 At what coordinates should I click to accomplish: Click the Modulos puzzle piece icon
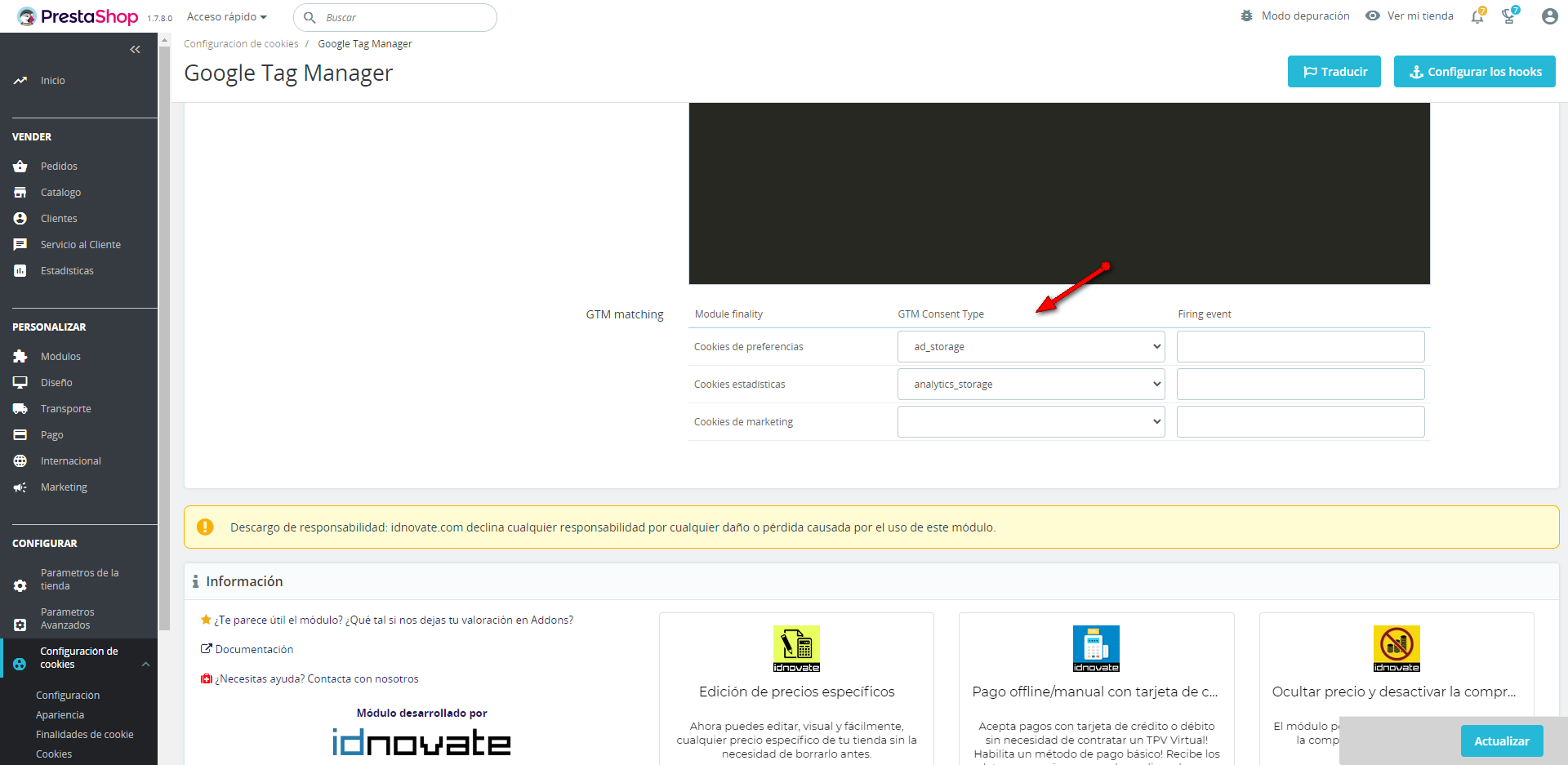(x=20, y=357)
